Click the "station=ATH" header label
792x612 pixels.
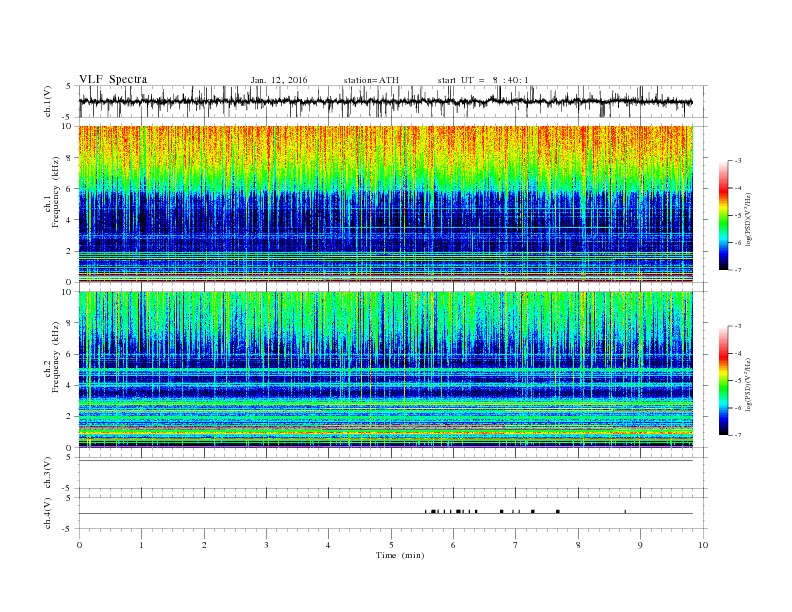click(371, 80)
